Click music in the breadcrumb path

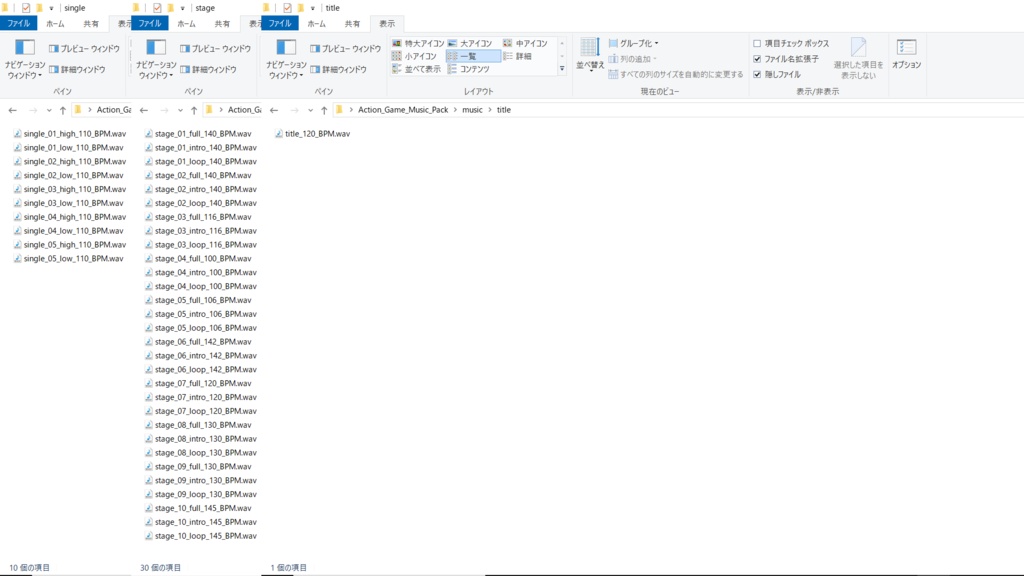tap(472, 110)
